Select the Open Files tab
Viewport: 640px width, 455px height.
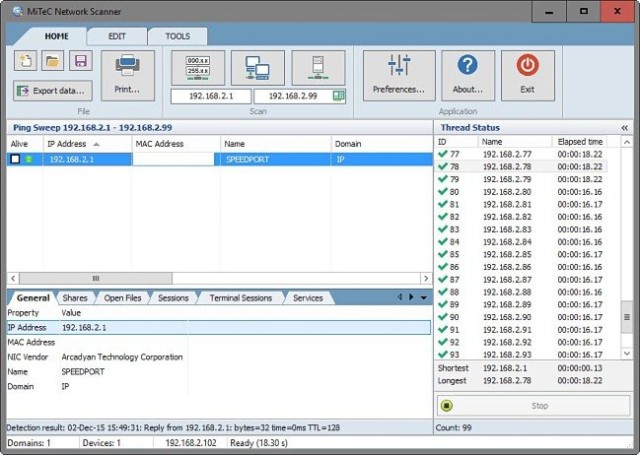click(122, 298)
